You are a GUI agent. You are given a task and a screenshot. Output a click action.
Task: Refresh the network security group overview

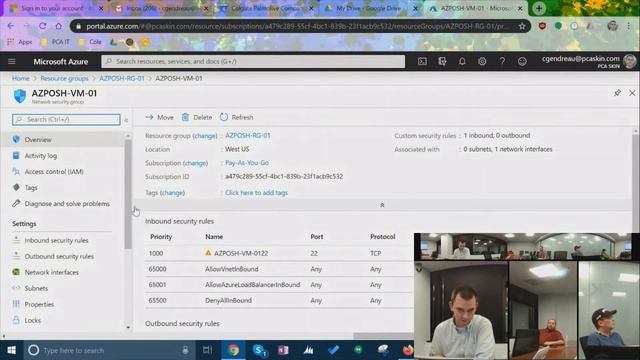(x=237, y=117)
